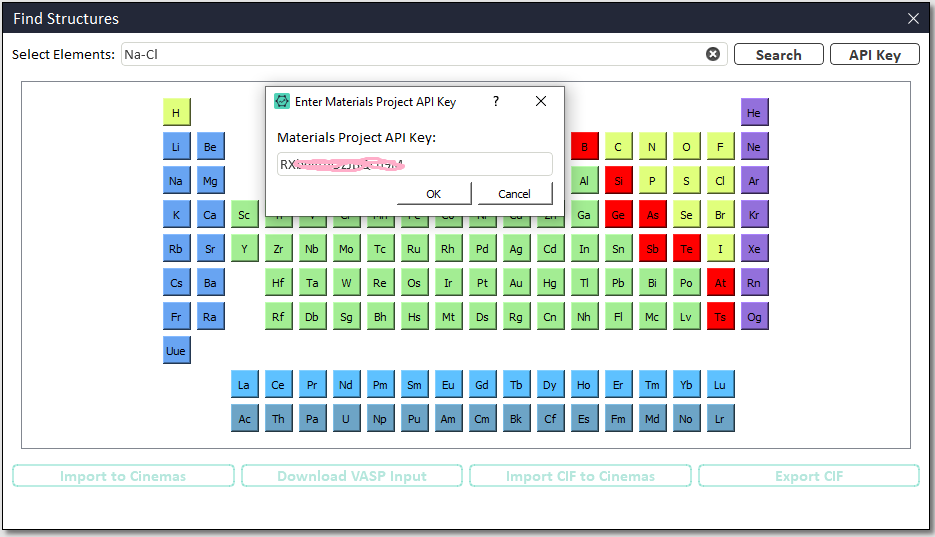Select Silicon (Si) element tile
Image resolution: width=935 pixels, height=537 pixels.
click(x=618, y=181)
